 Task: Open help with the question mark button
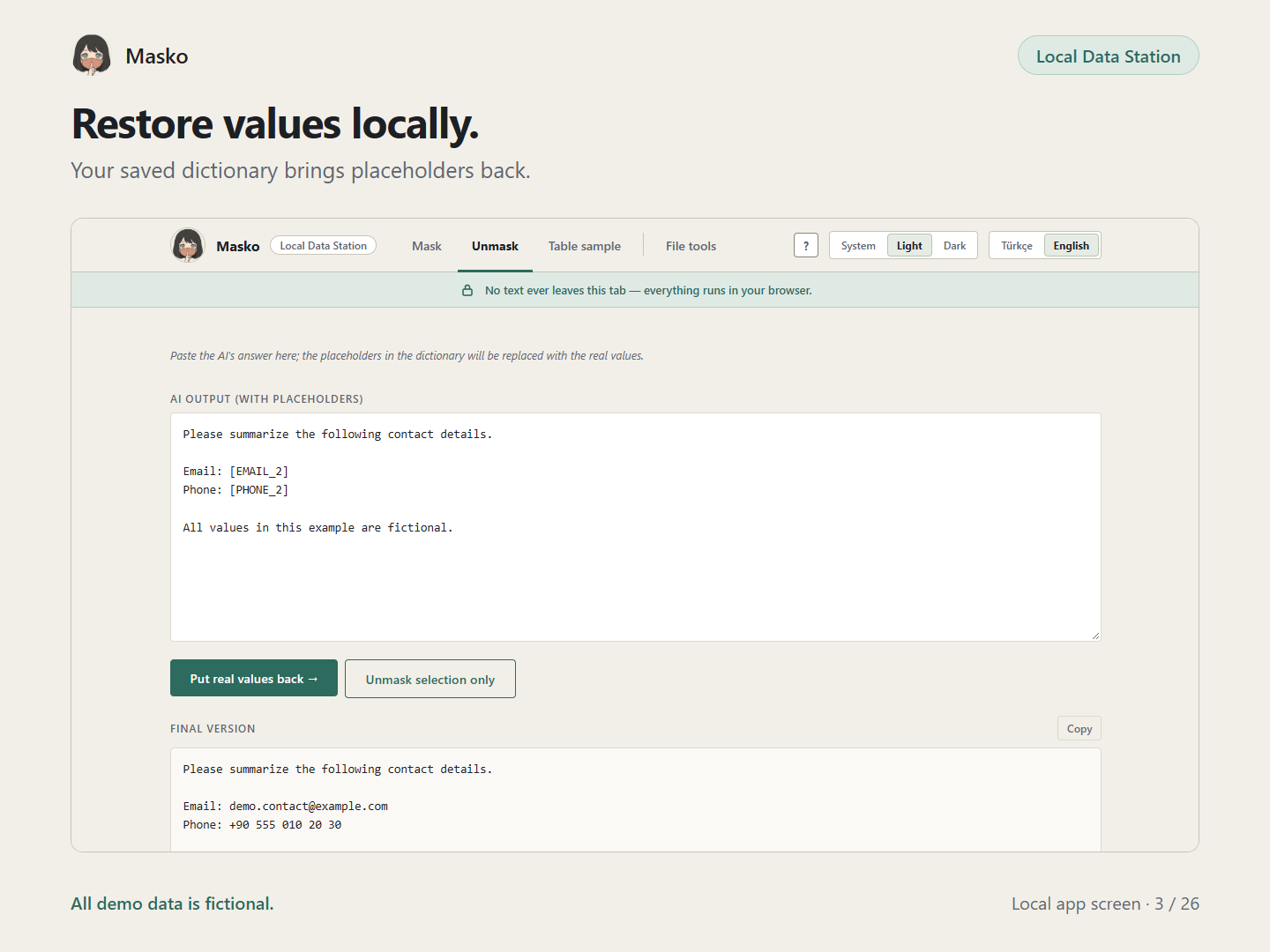(806, 245)
